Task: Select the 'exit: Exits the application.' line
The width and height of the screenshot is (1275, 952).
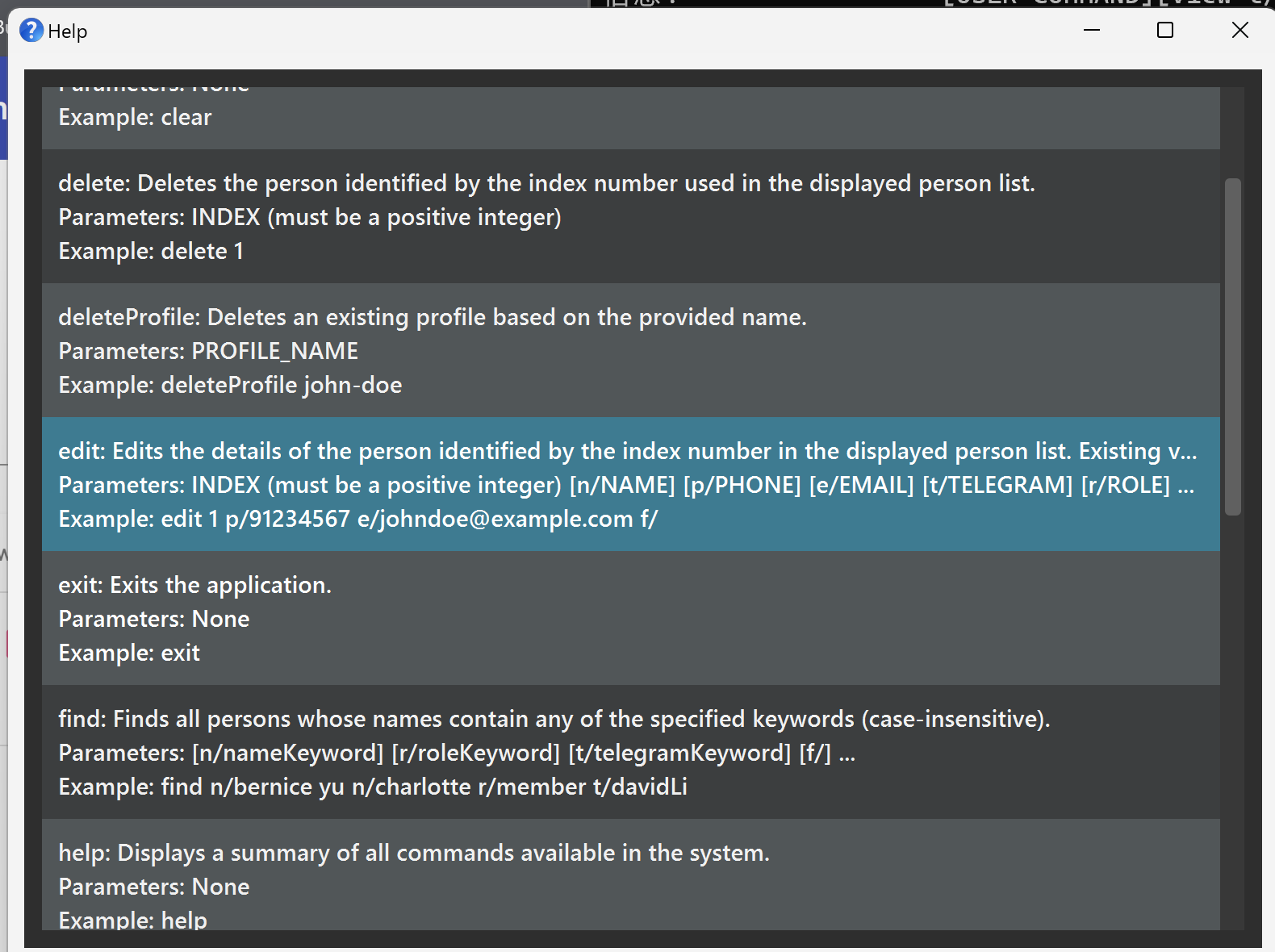Action: (194, 586)
